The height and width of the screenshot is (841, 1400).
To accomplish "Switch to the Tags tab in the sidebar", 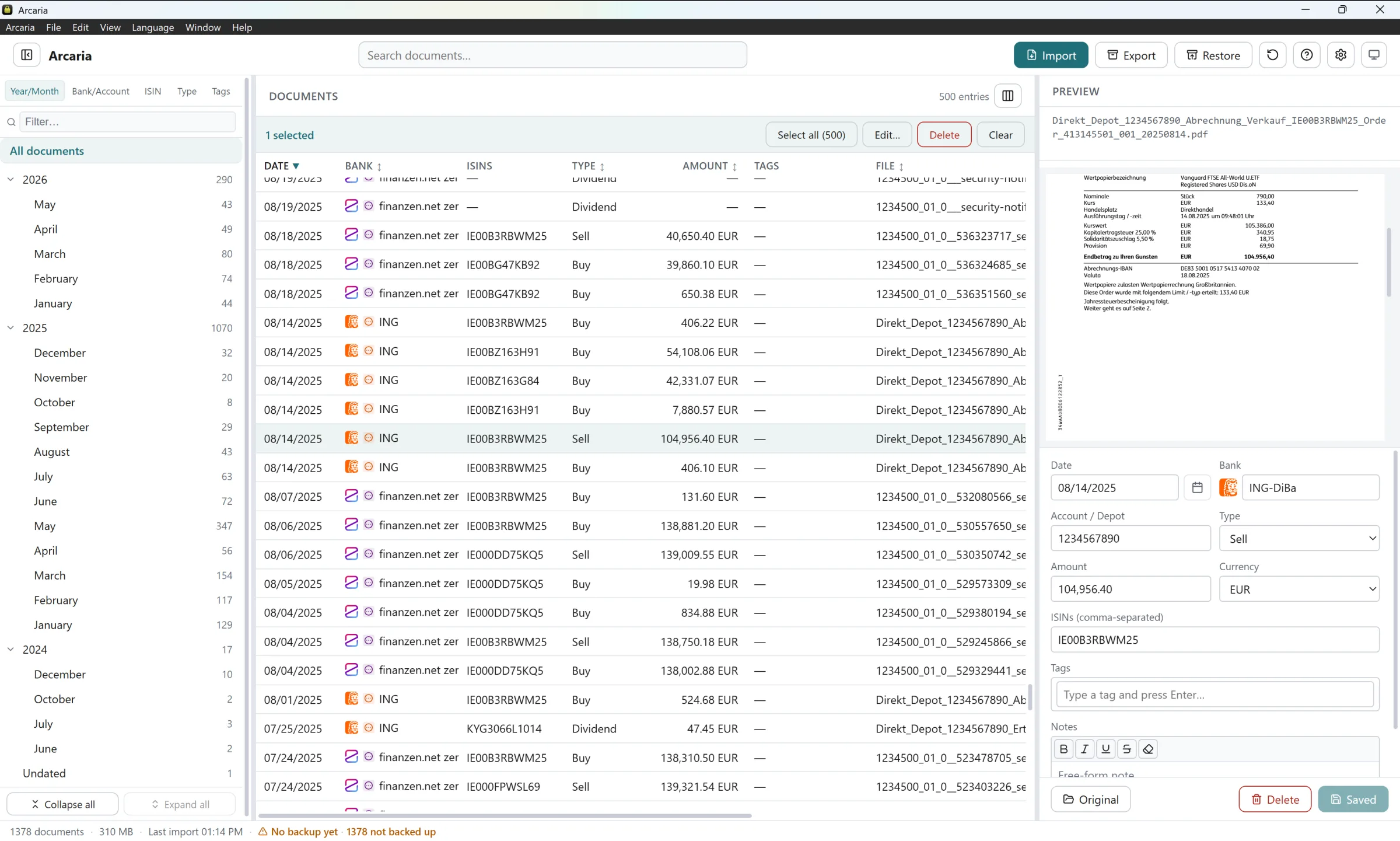I will (221, 91).
